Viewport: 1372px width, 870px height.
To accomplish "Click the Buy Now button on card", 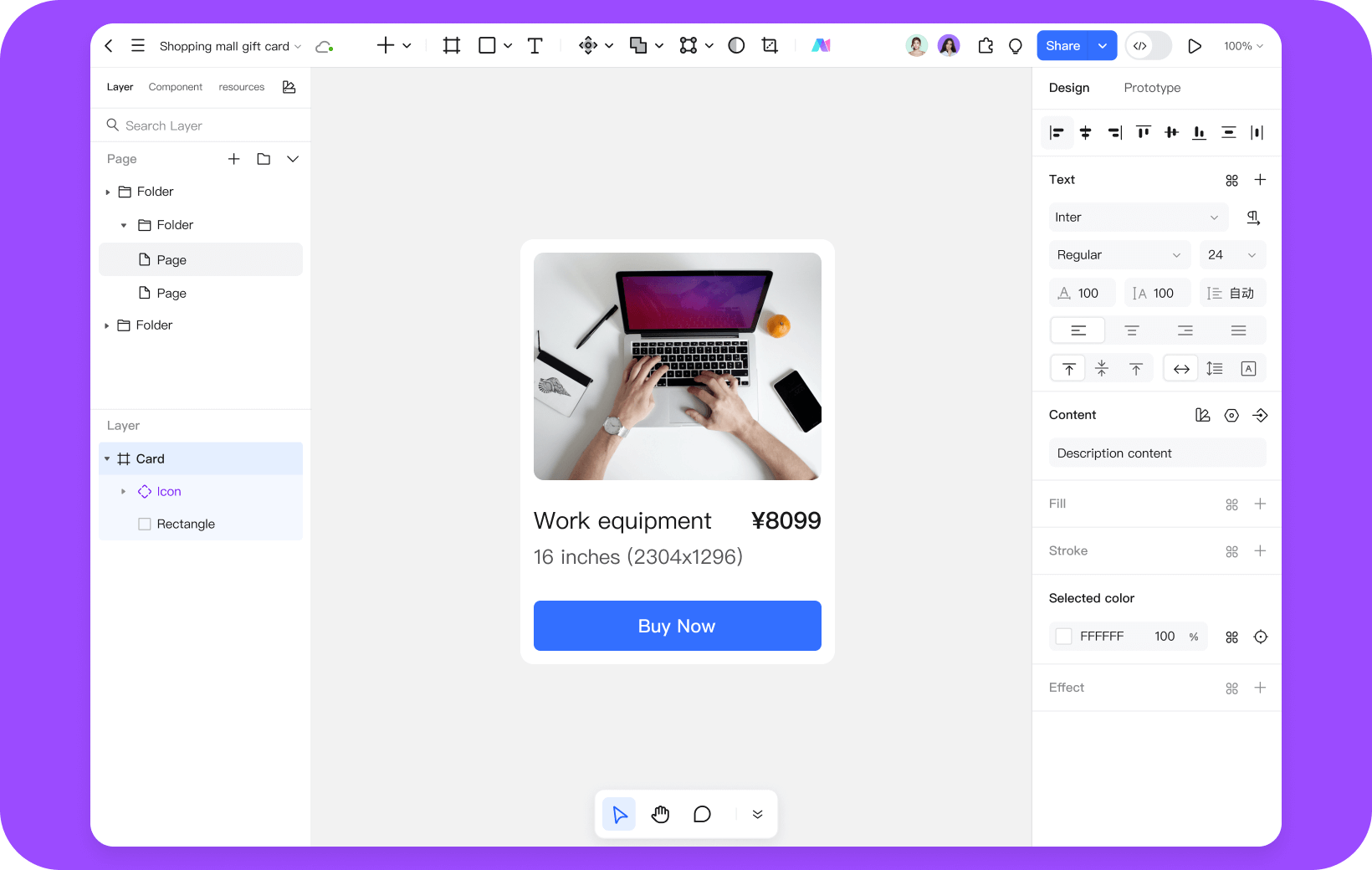I will [x=677, y=626].
